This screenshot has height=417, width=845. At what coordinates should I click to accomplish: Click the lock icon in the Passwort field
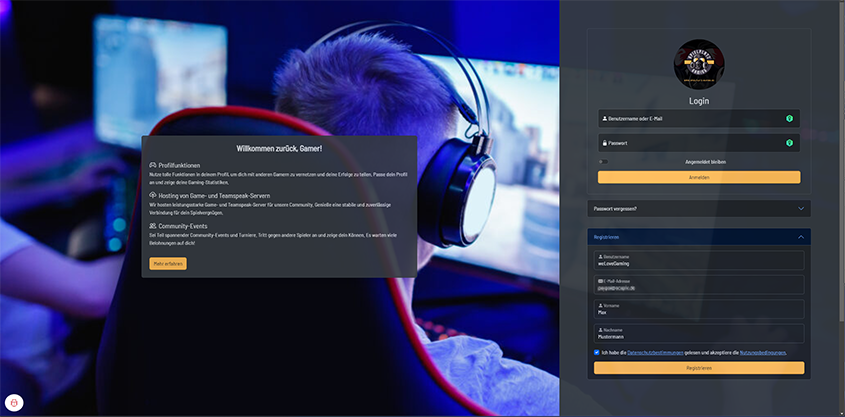click(605, 143)
